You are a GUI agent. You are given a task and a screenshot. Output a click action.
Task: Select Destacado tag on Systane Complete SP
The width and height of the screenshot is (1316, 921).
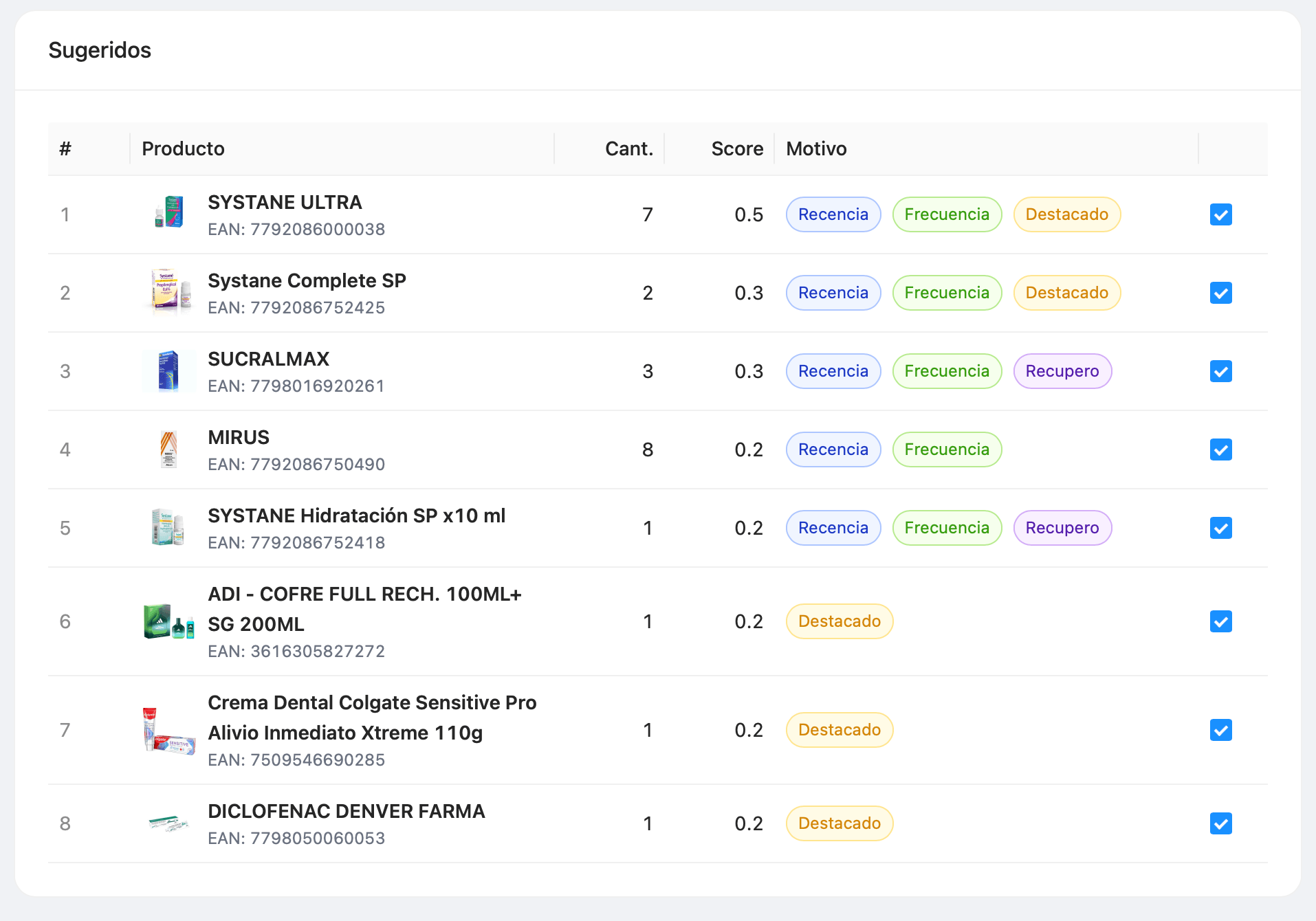1067,293
